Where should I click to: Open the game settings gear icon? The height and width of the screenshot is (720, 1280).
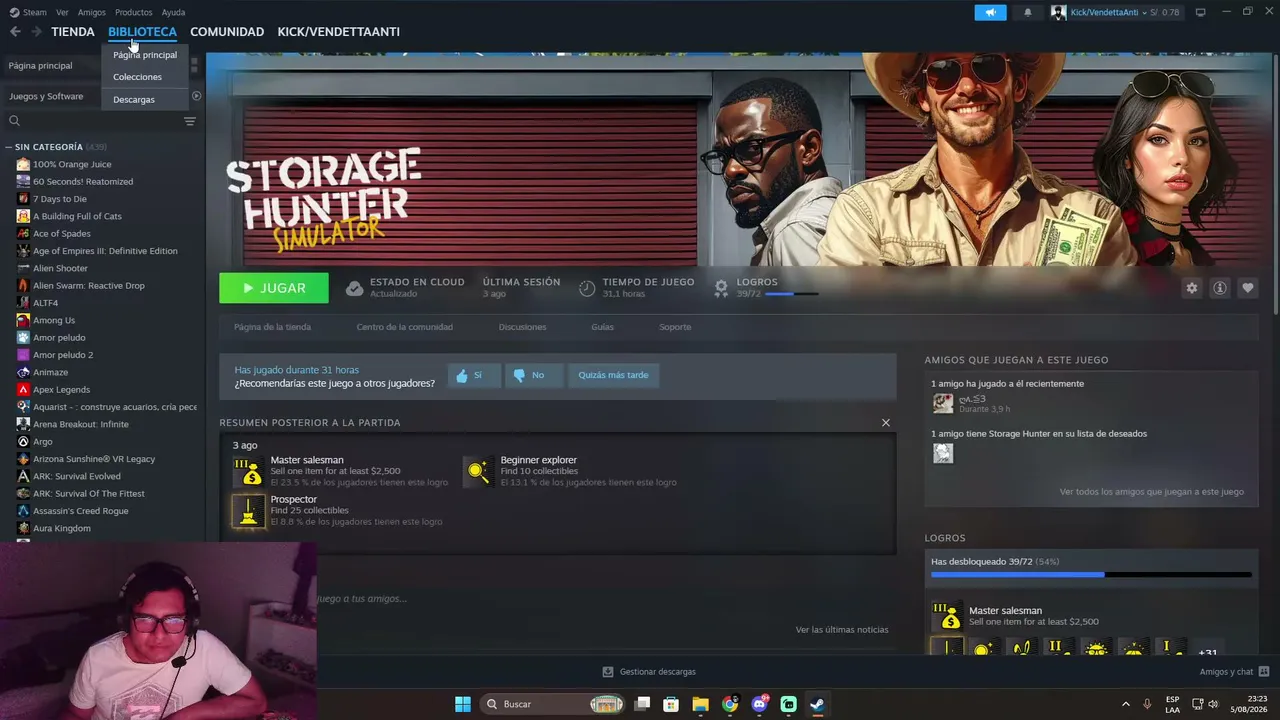pos(1191,288)
